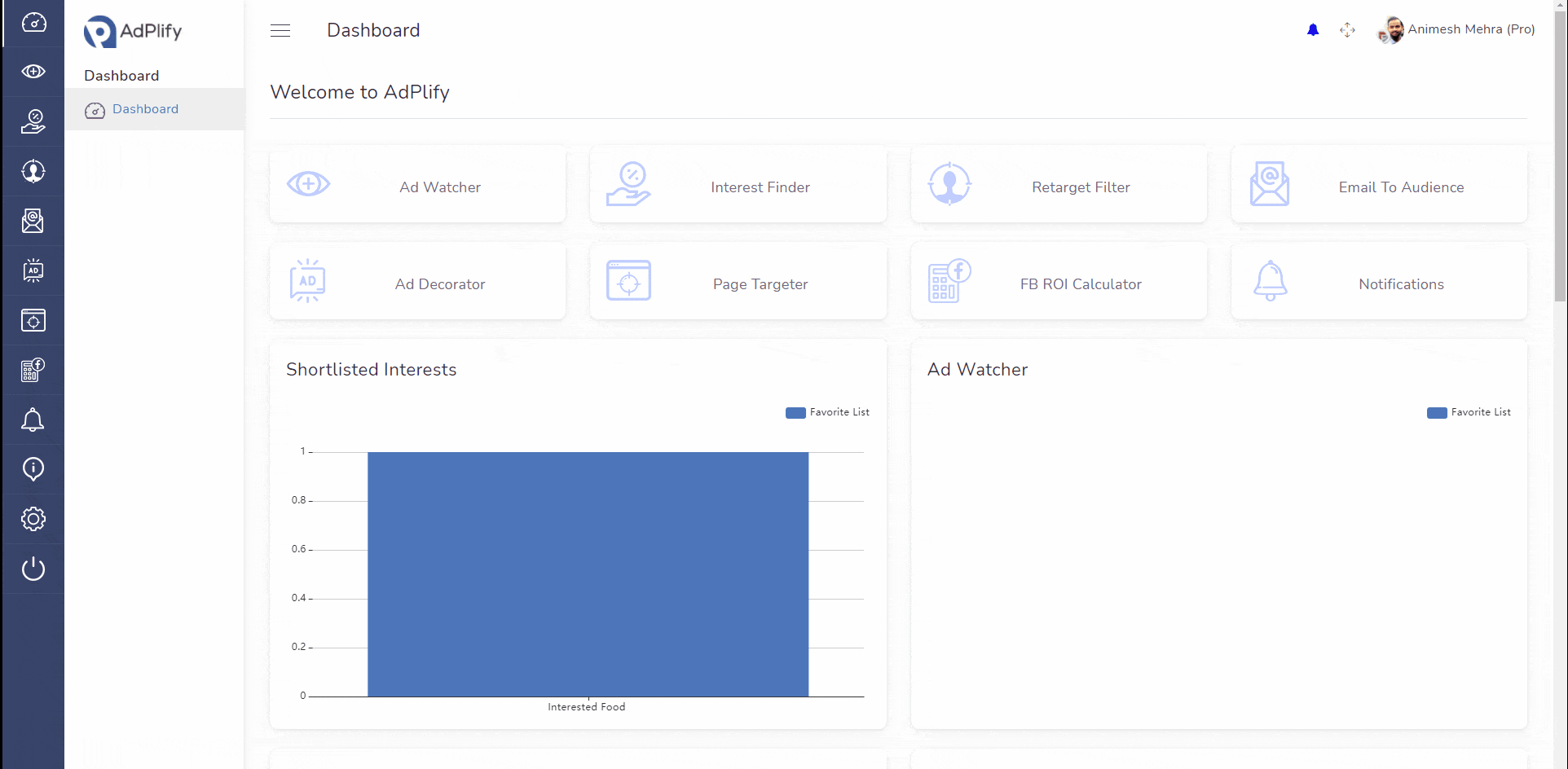Viewport: 1568px width, 769px height.
Task: Open the Page Targeter card
Action: 738,282
